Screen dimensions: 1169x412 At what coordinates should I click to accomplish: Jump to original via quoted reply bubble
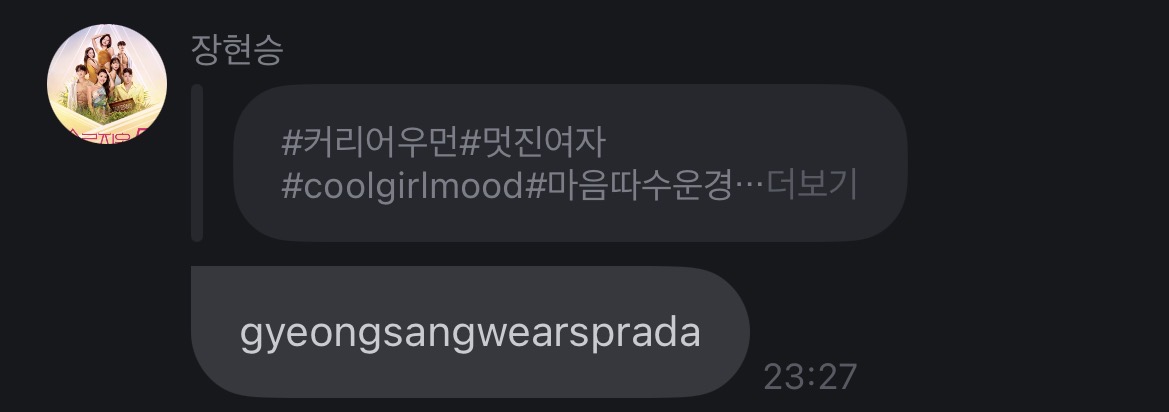tap(570, 163)
